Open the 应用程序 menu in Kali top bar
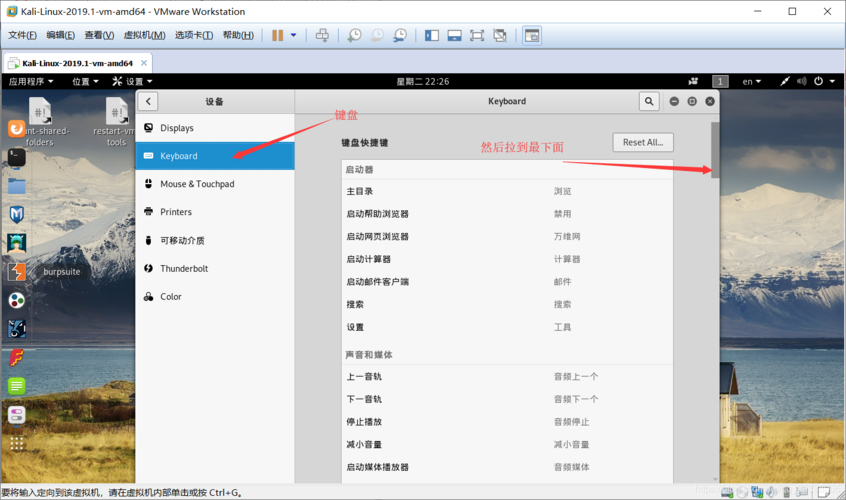Viewport: 846px width, 500px height. coord(31,81)
